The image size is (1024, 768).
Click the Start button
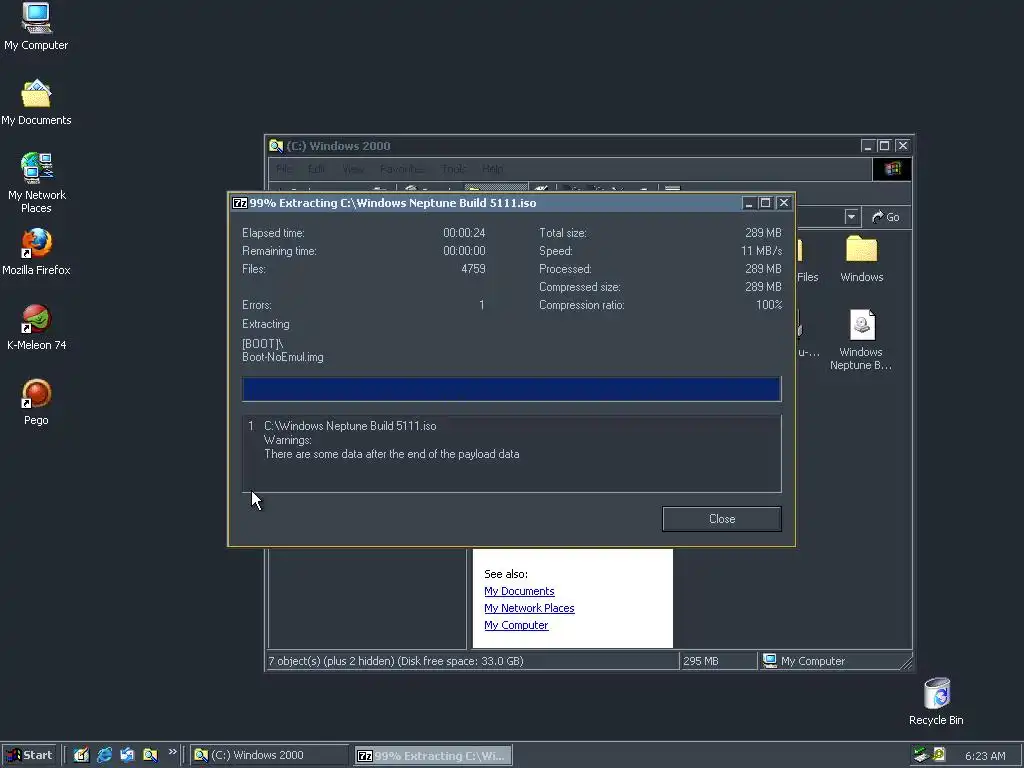click(30, 755)
